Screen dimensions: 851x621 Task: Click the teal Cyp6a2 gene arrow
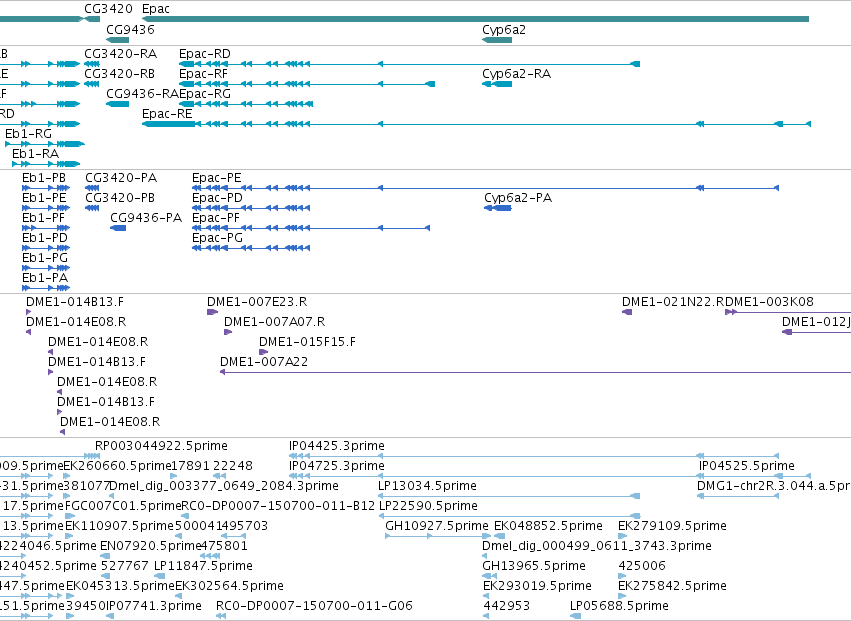point(497,40)
